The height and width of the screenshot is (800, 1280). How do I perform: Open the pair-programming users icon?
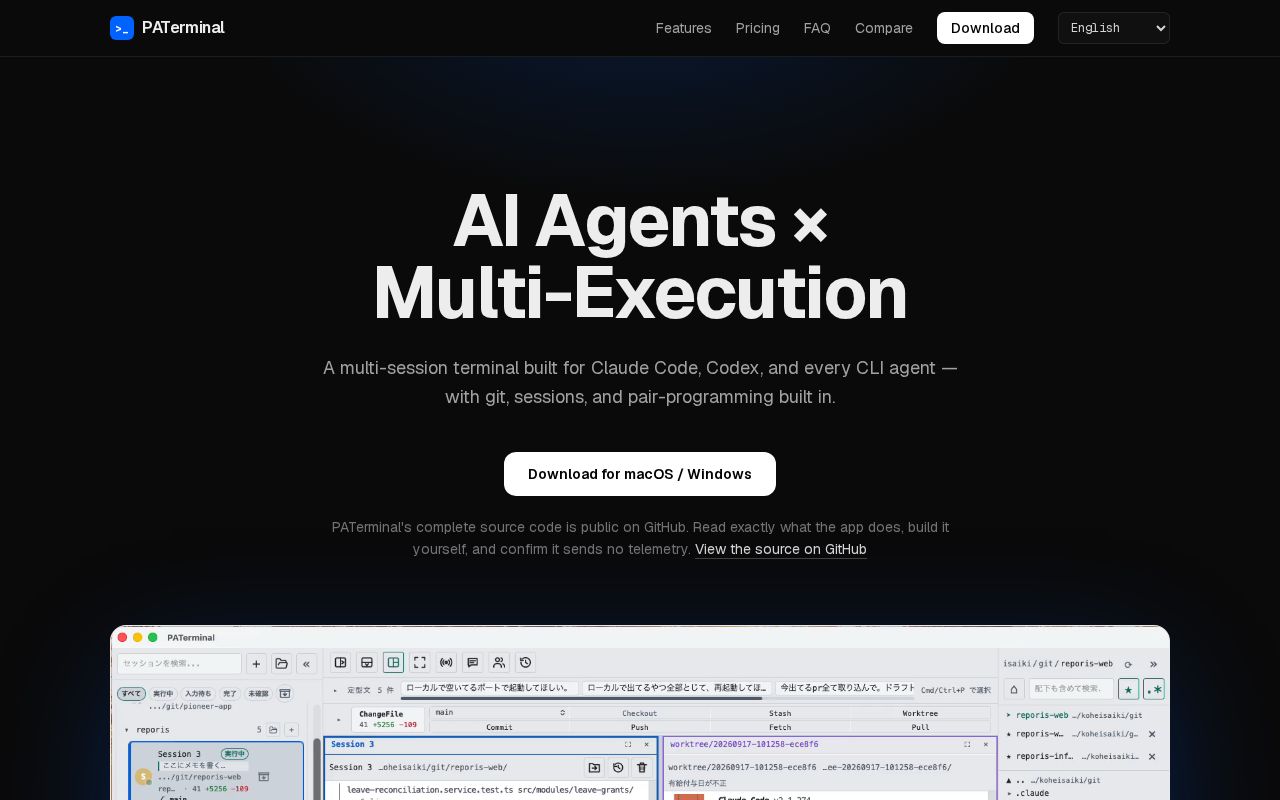click(x=499, y=662)
